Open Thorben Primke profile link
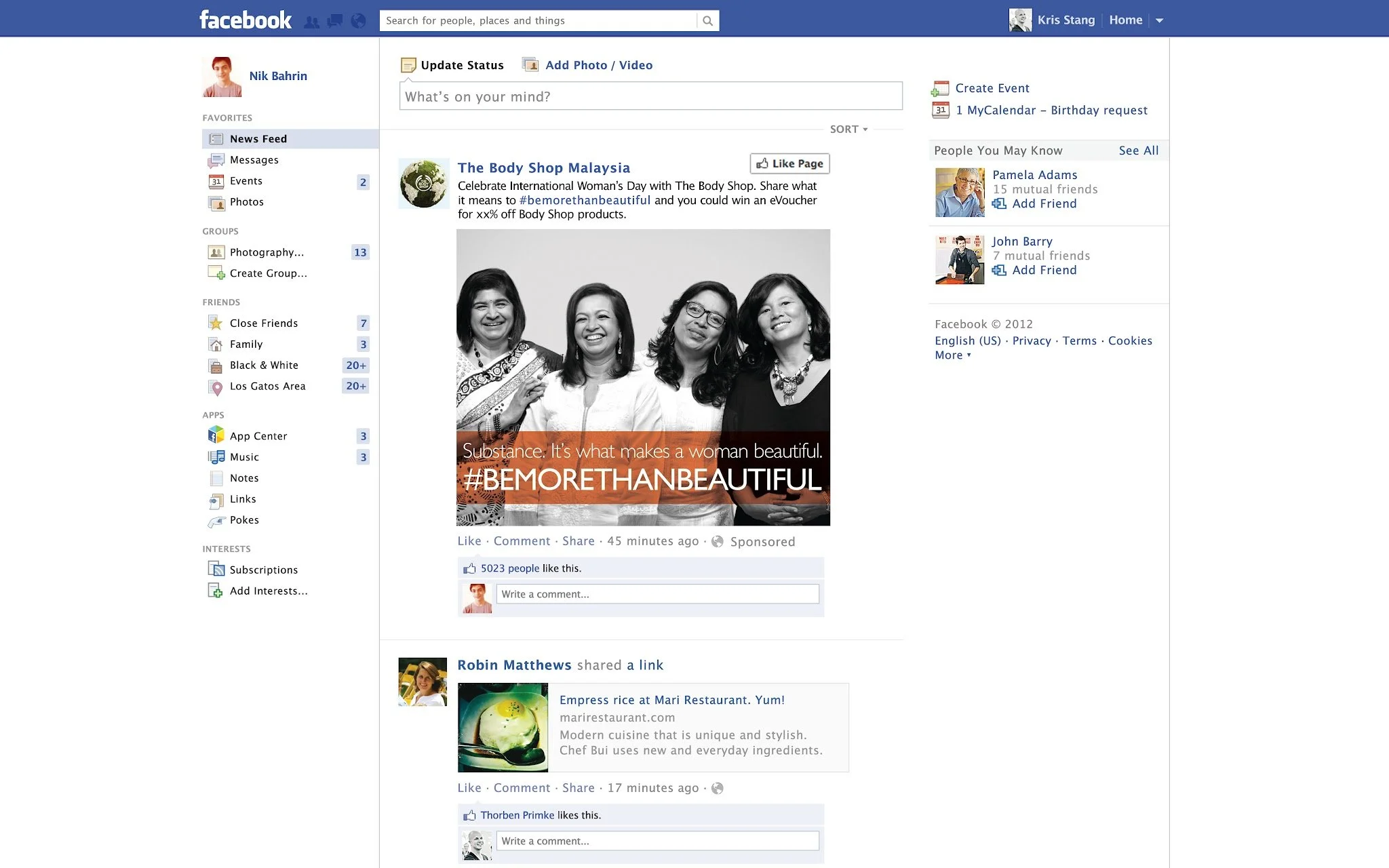 coord(517,815)
